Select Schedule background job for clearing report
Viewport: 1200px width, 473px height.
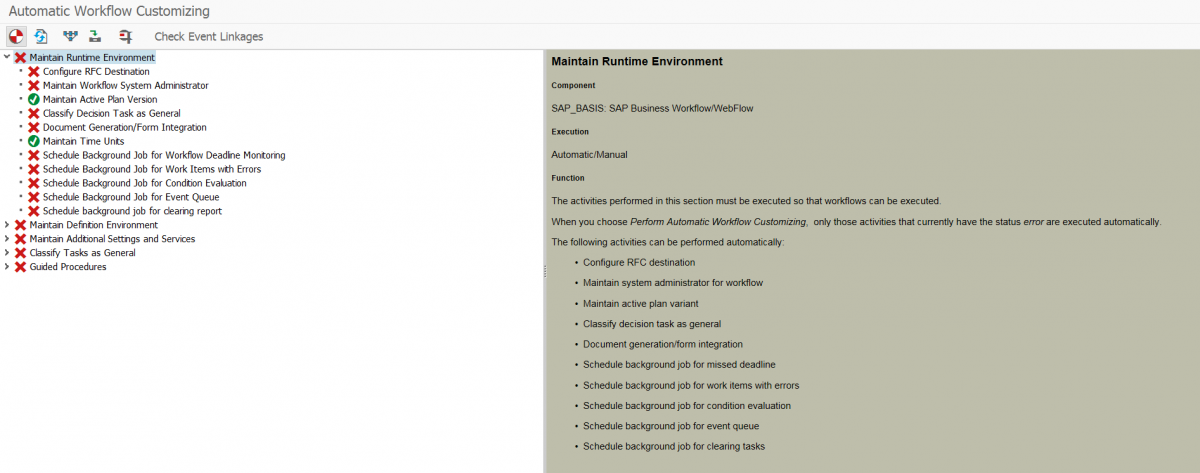(x=132, y=211)
